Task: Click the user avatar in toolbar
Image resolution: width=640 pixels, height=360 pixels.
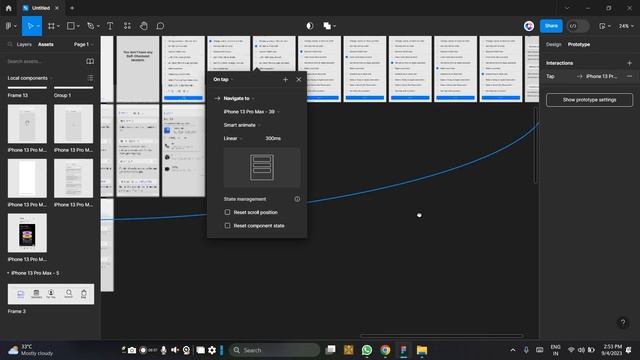Action: pos(529,26)
